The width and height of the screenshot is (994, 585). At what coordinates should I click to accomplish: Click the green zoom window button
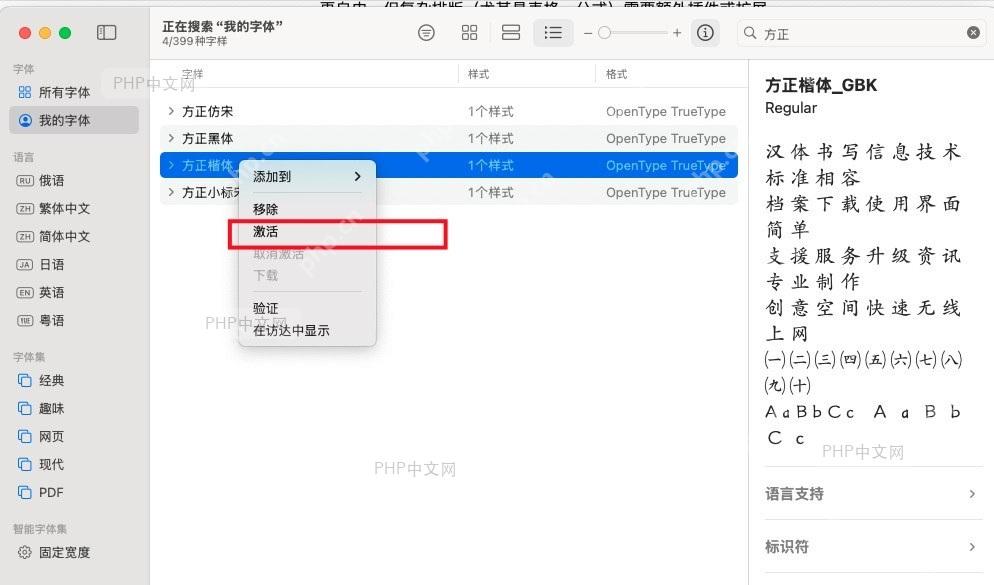point(65,33)
